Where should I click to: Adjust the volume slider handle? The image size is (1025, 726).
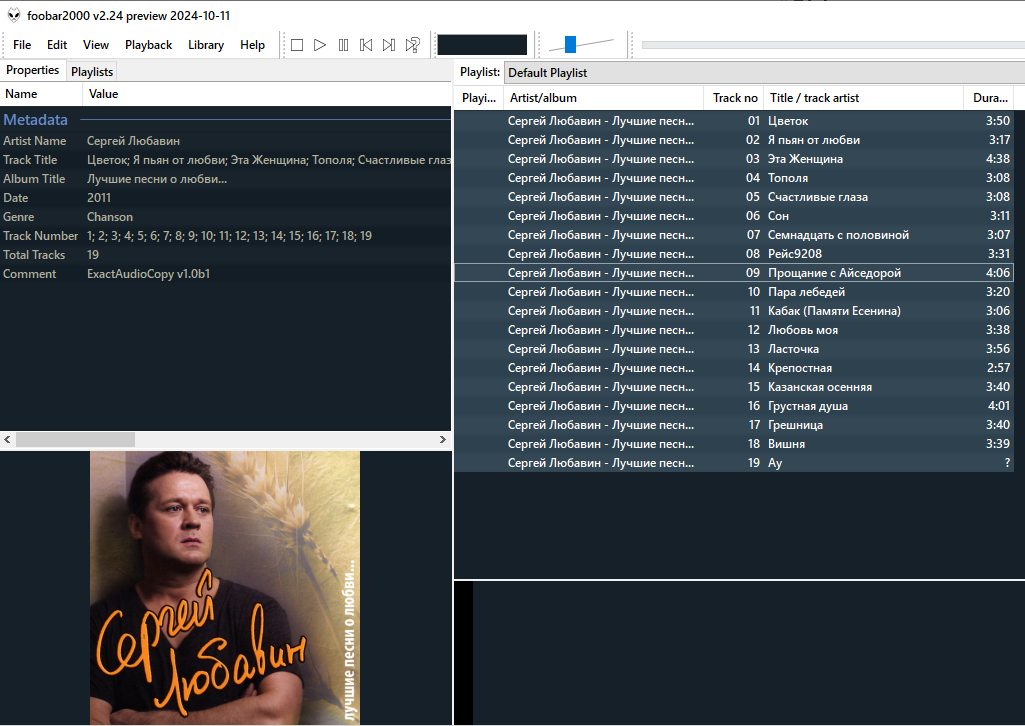click(x=570, y=44)
